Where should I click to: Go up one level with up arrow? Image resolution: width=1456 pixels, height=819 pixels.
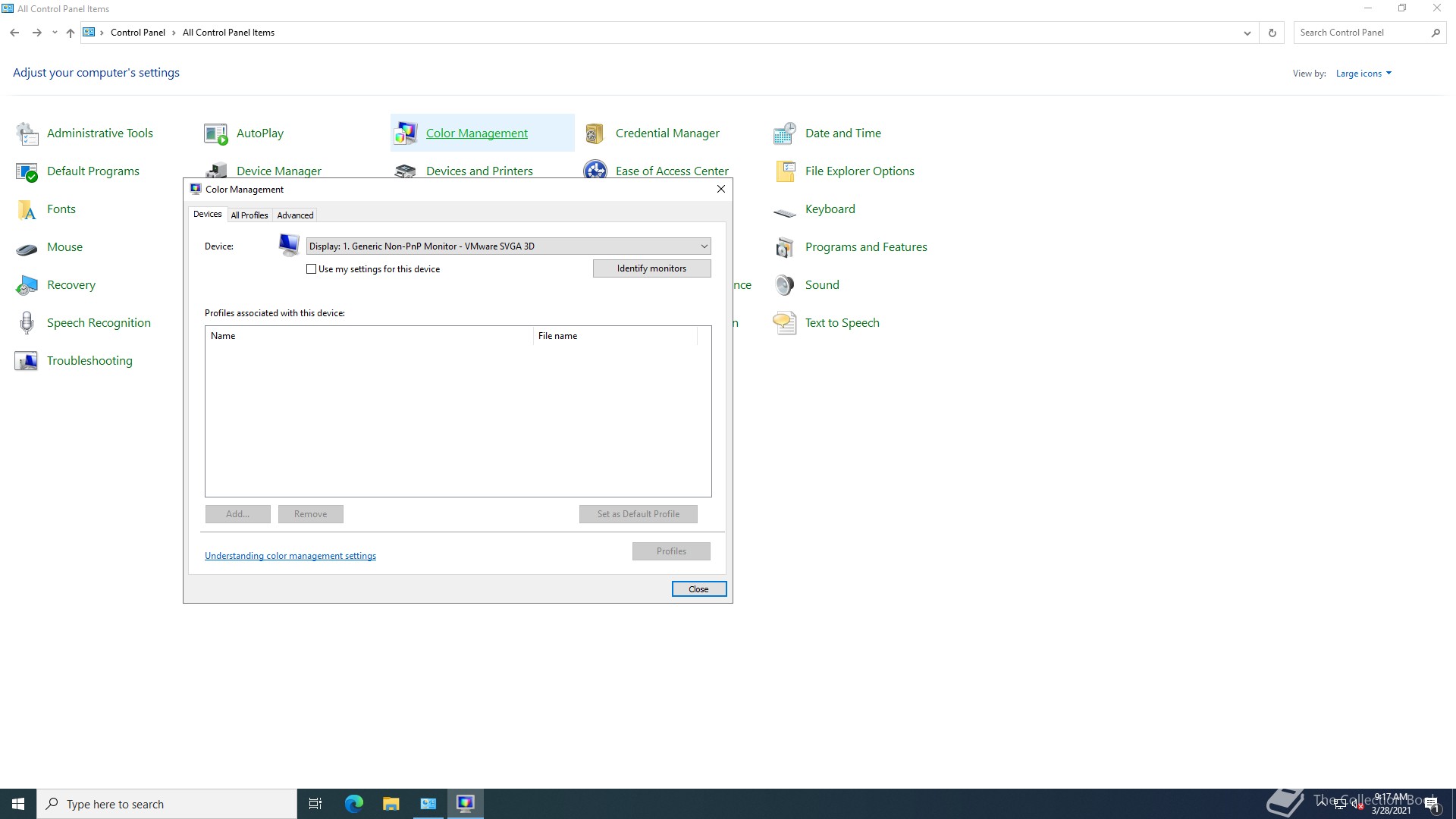point(71,33)
